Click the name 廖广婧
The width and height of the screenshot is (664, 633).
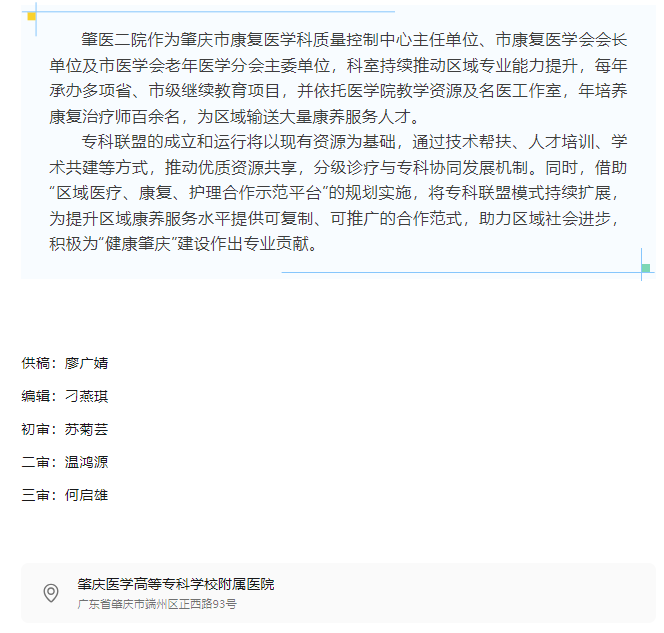coord(86,363)
